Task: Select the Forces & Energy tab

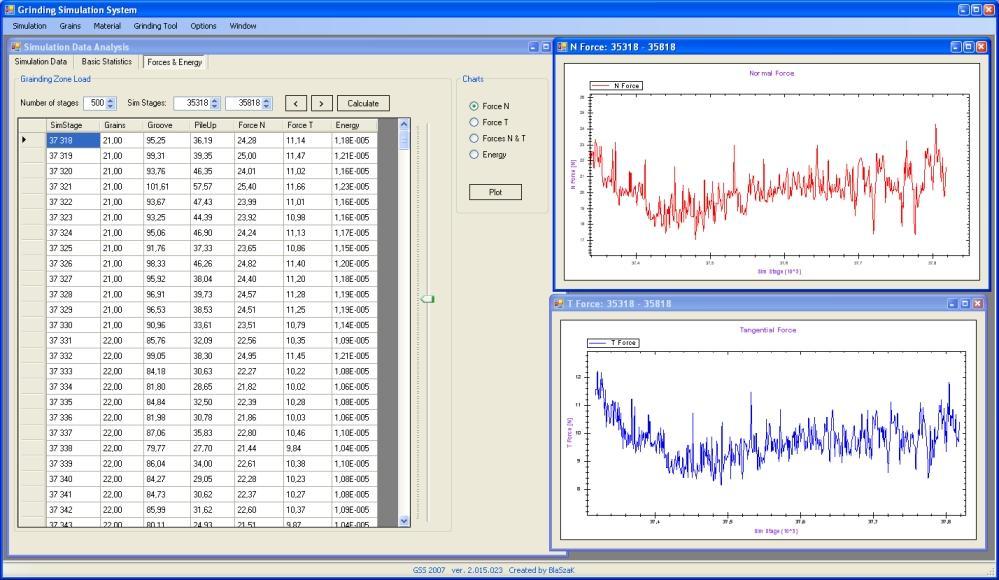Action: (175, 62)
